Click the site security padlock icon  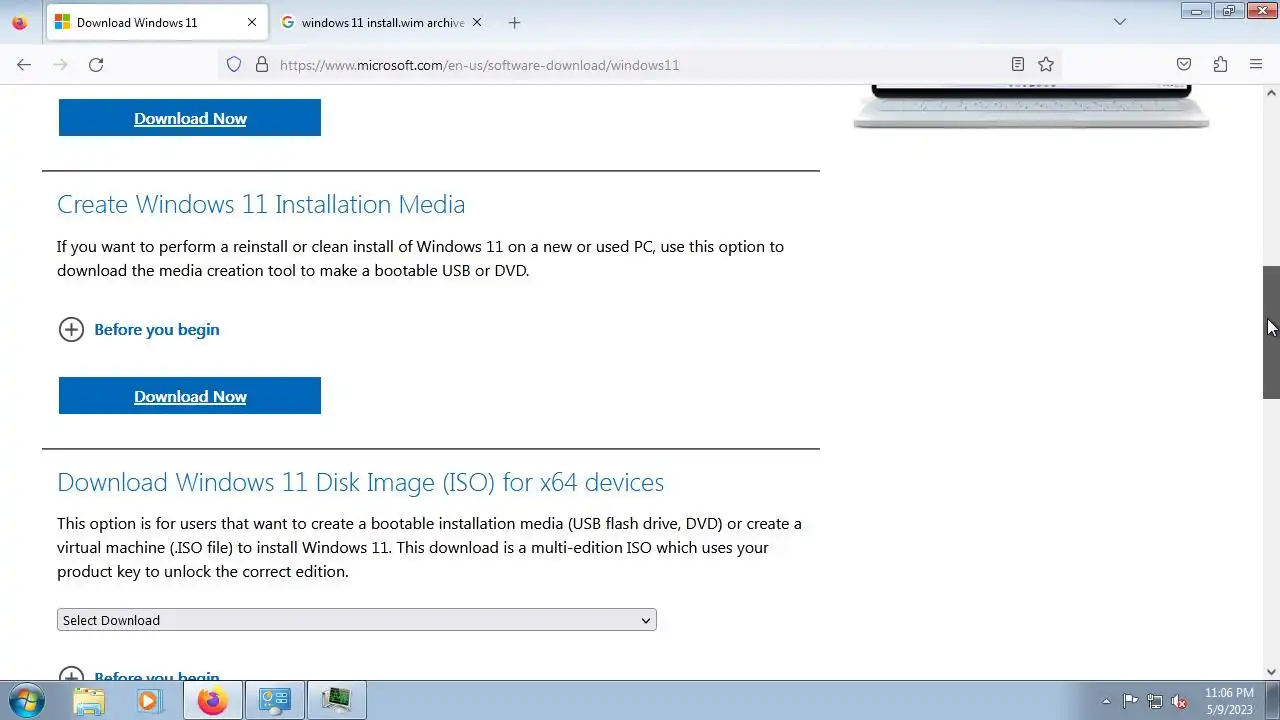point(262,64)
